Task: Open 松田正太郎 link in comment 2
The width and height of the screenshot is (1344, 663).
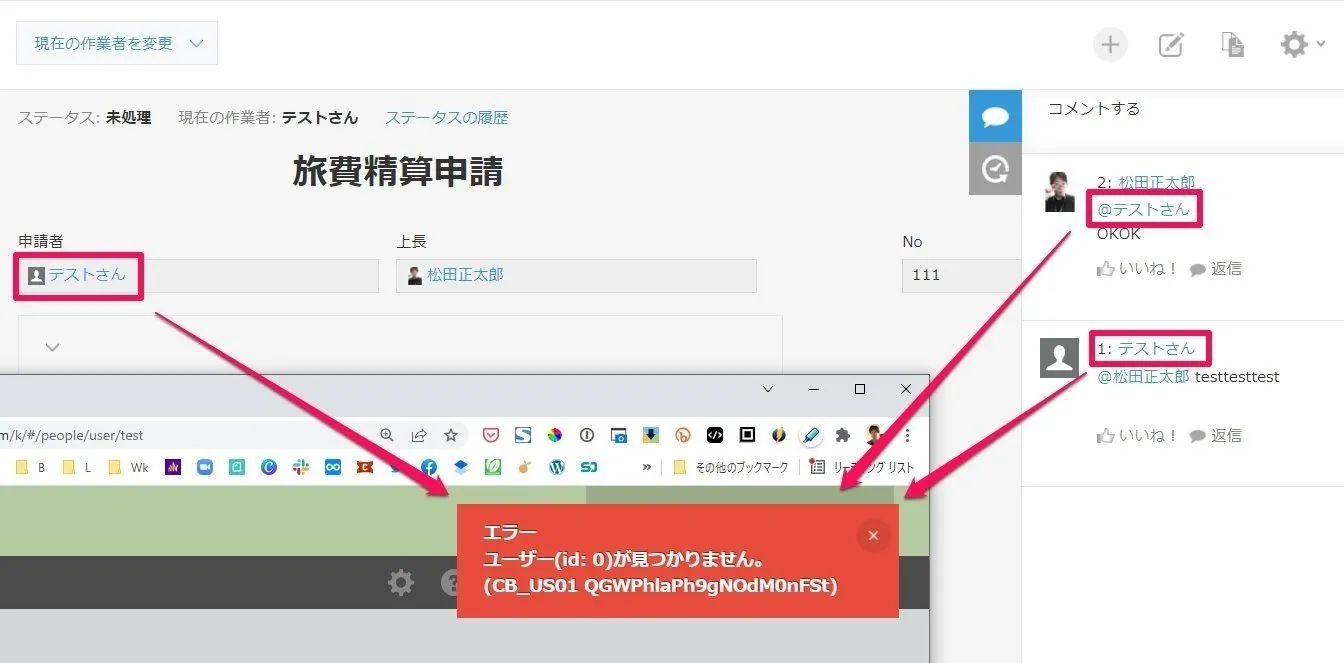Action: tap(1157, 182)
